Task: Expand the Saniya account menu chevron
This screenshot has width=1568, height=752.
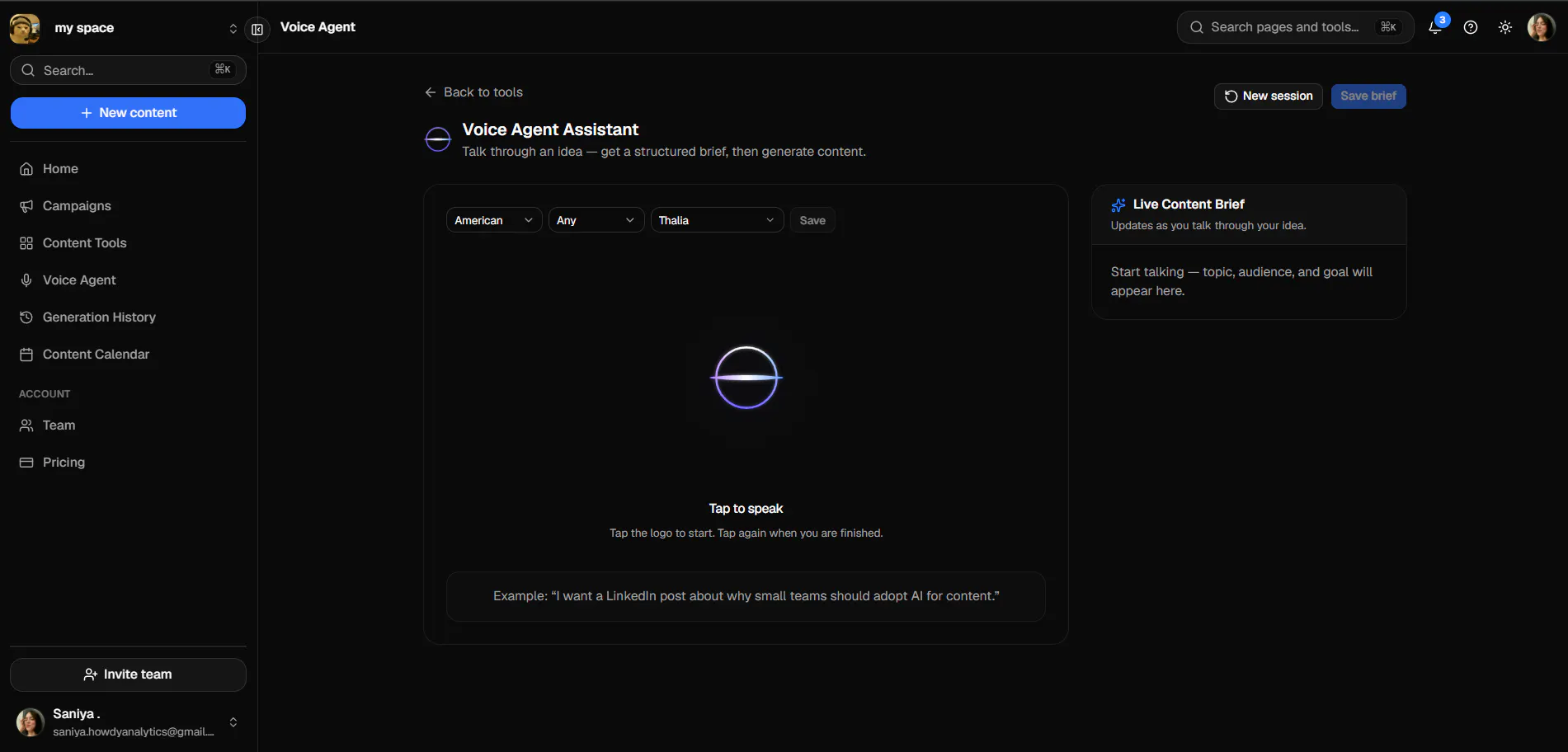Action: (233, 722)
